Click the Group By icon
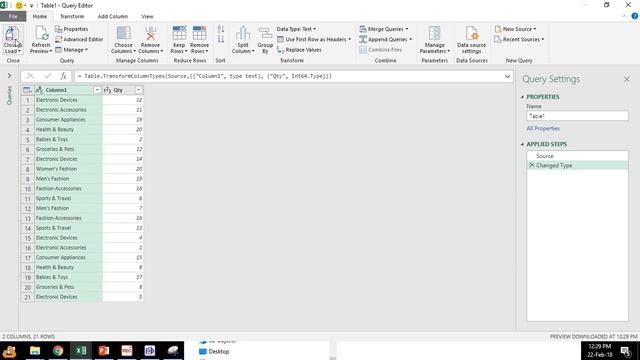640x360 pixels. click(x=265, y=34)
